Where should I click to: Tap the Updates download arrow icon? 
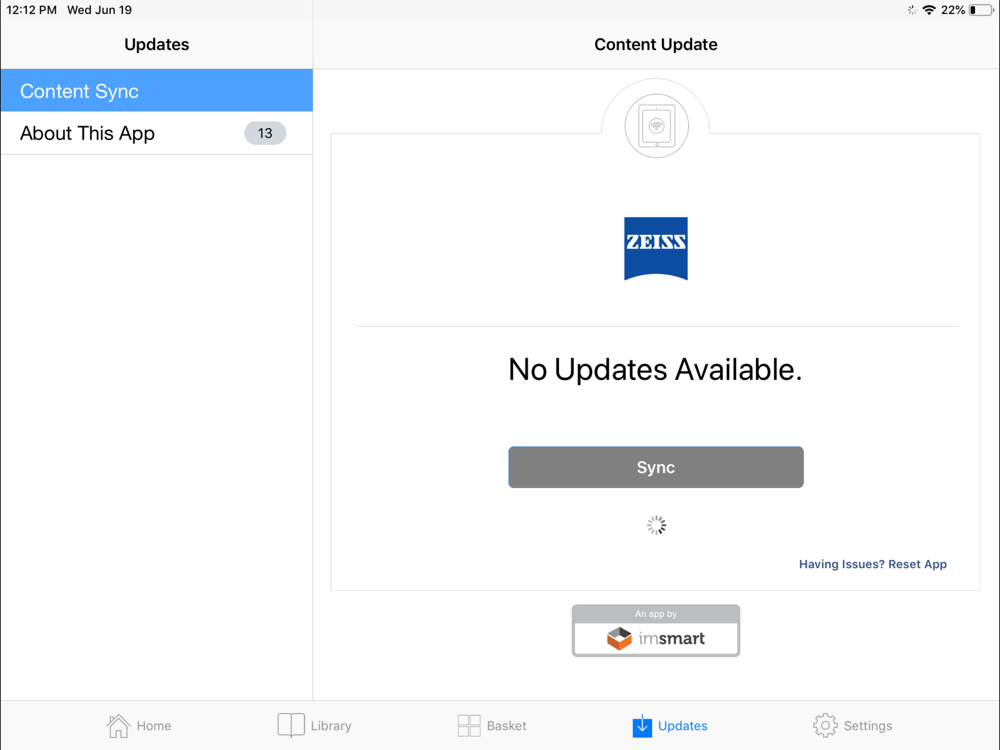pos(642,725)
